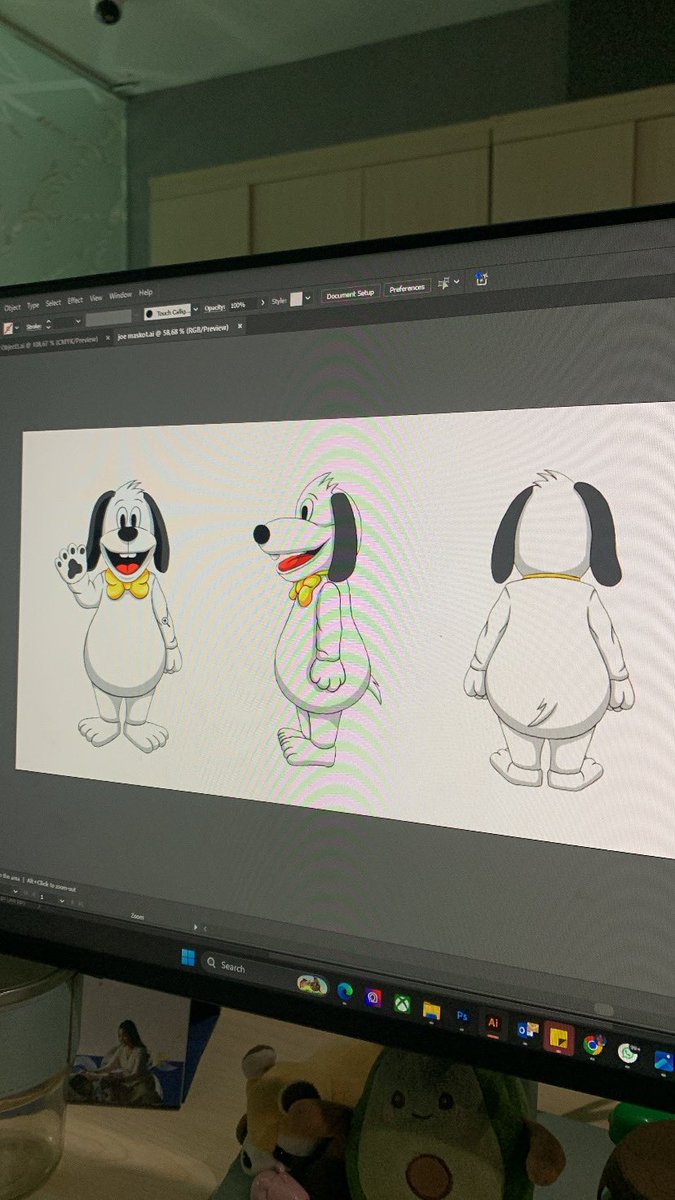Open Microsoft Edge from the taskbar
Viewport: 675px width, 1200px height.
[x=345, y=991]
